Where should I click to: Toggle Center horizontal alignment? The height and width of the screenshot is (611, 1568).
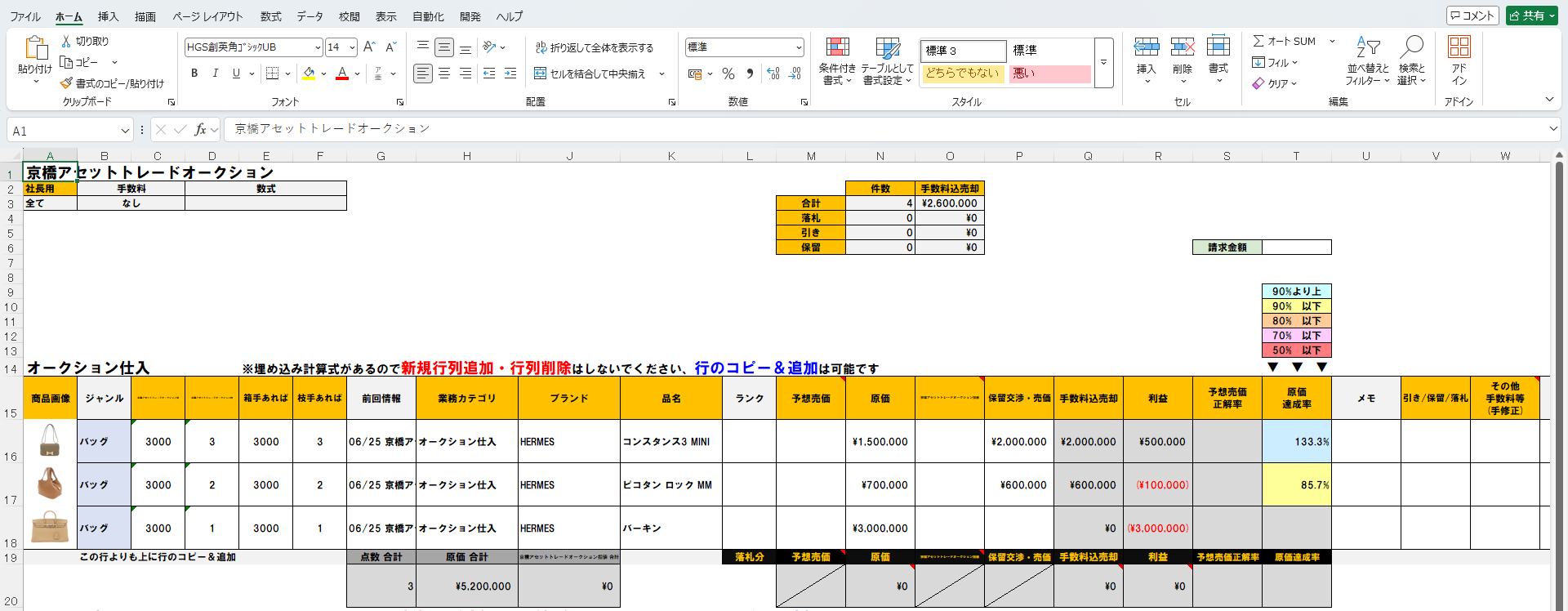(444, 74)
